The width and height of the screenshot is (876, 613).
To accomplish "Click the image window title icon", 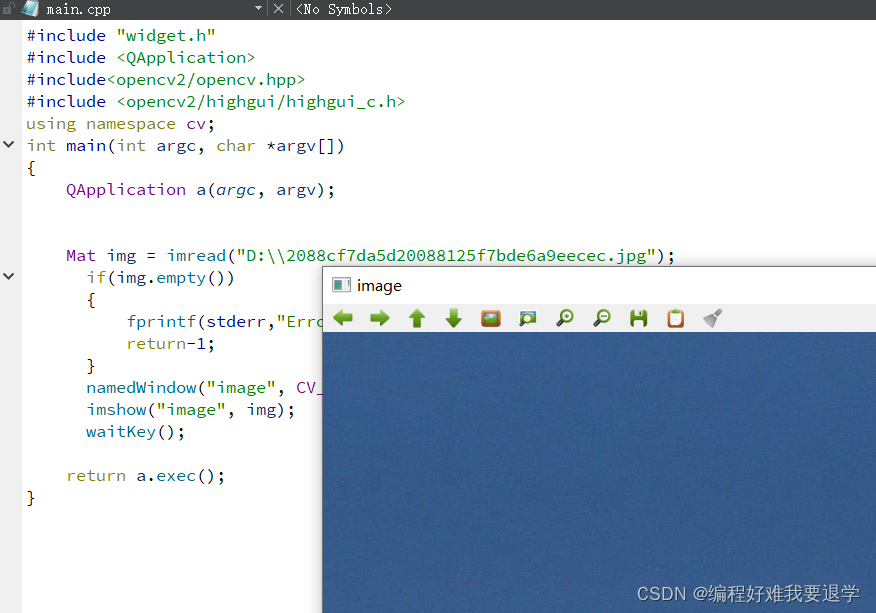I will [341, 285].
